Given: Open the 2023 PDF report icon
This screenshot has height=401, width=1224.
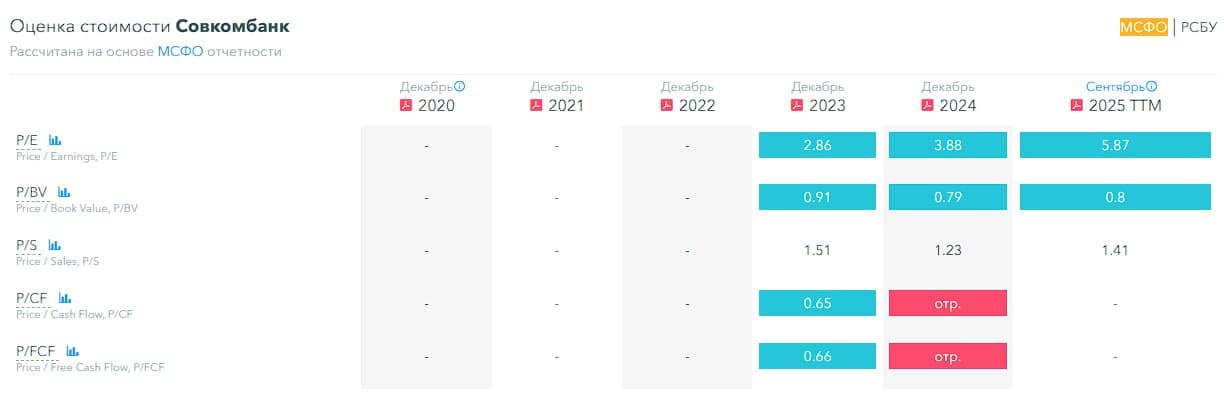Looking at the screenshot, I should 797,105.
